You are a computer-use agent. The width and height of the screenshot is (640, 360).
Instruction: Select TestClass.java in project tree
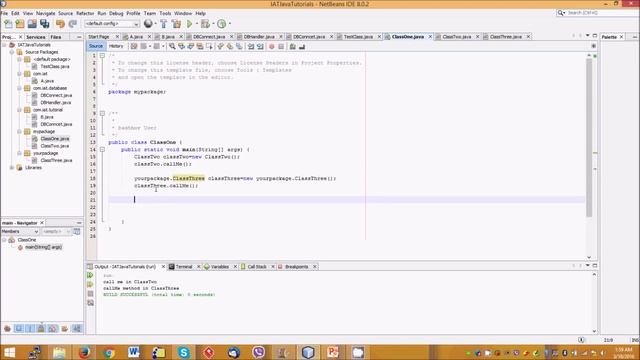point(55,67)
